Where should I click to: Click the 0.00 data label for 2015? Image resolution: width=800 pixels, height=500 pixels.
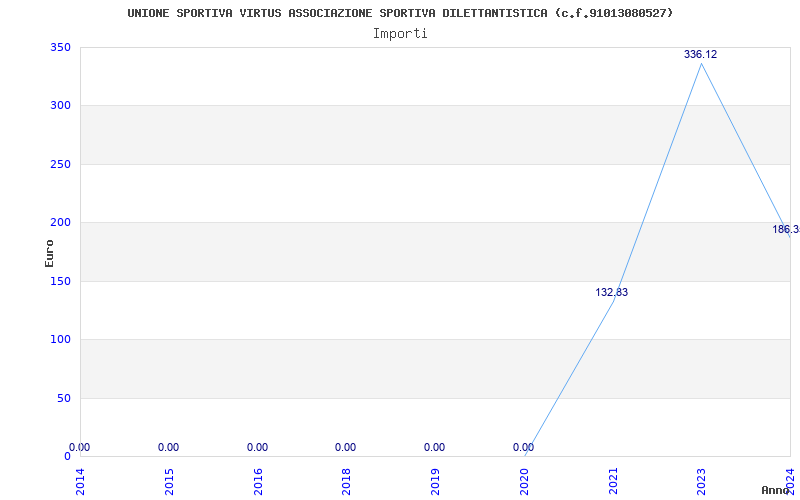[168, 447]
